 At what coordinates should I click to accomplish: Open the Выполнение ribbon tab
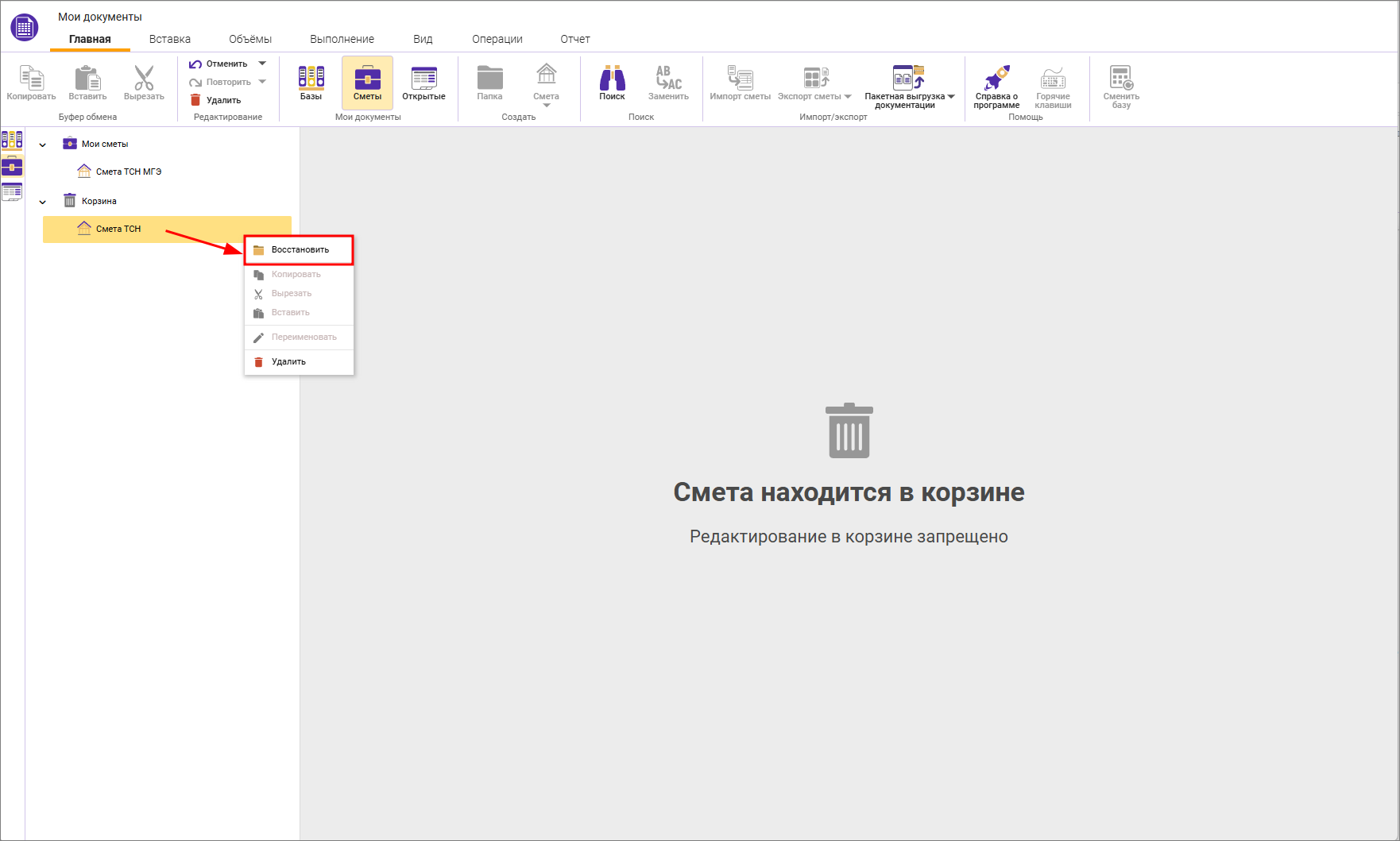pos(342,39)
